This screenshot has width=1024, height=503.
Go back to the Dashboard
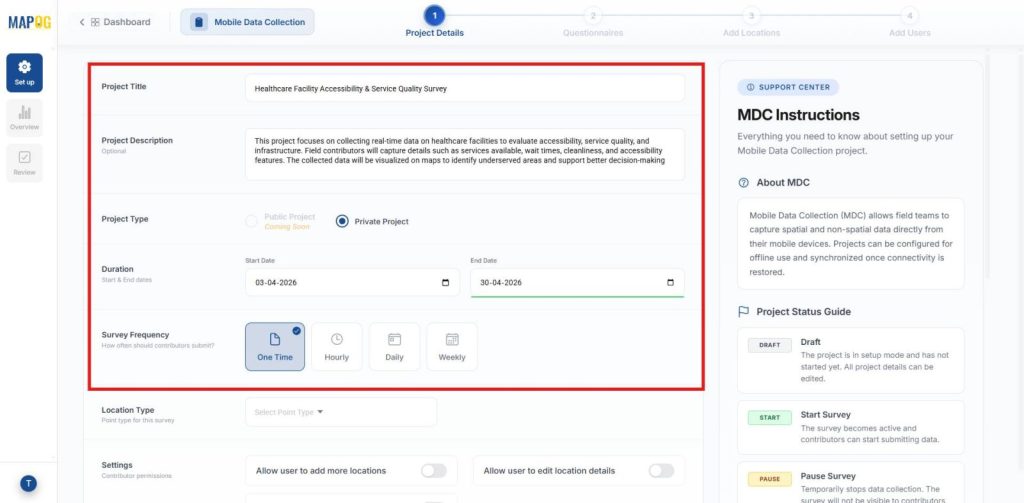[115, 22]
